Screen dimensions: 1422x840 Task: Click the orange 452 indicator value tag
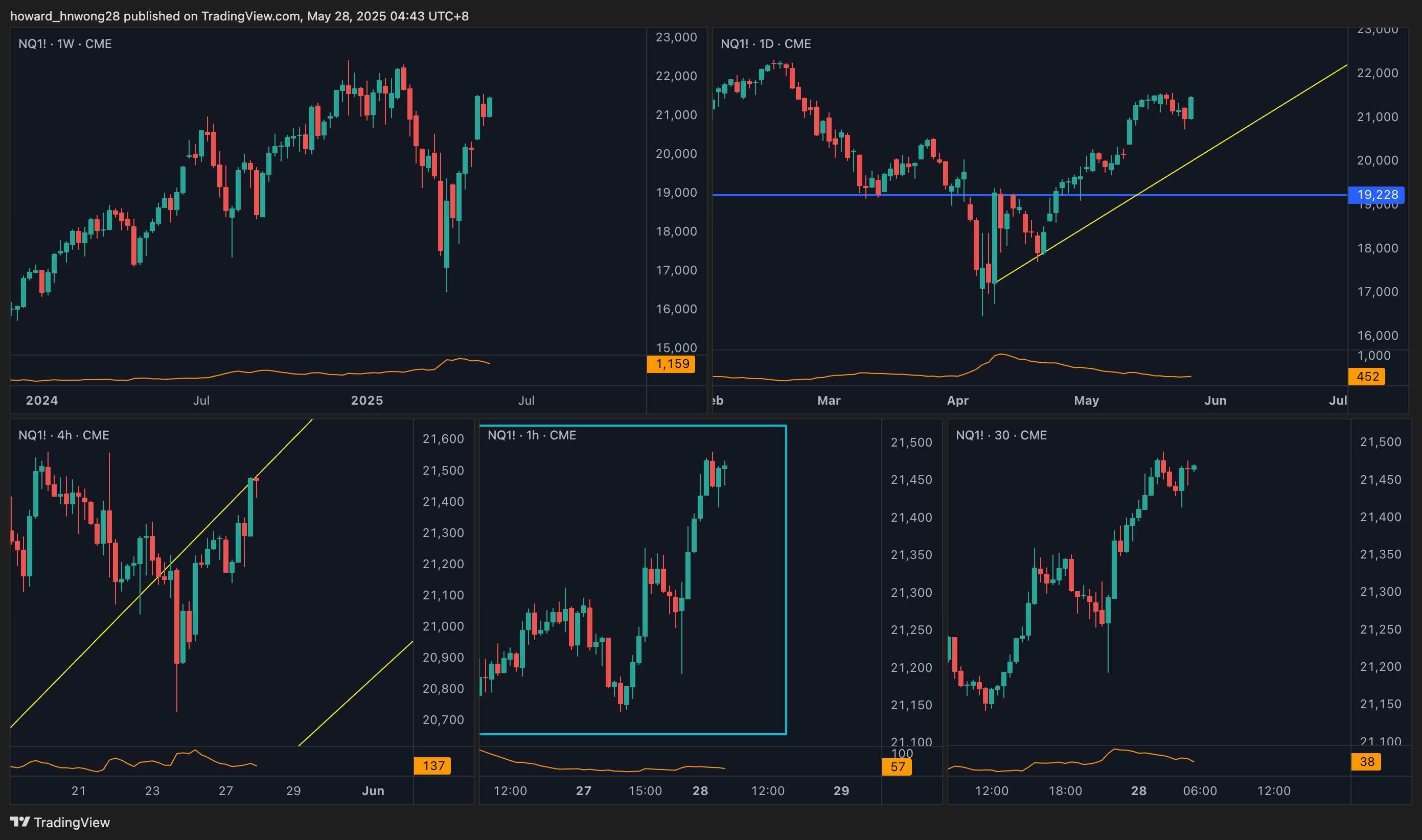1367,377
